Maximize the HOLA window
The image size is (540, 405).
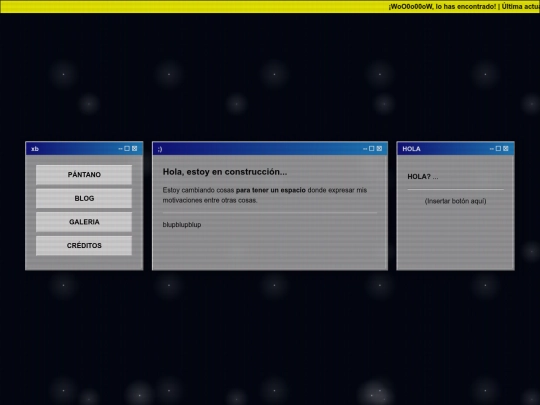[498, 148]
